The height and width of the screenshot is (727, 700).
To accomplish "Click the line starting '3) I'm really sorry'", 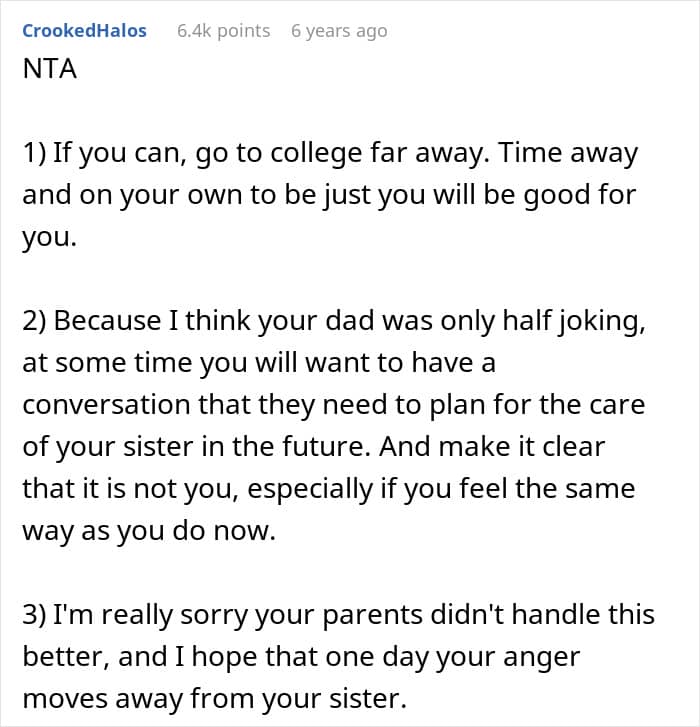I will click(x=338, y=613).
